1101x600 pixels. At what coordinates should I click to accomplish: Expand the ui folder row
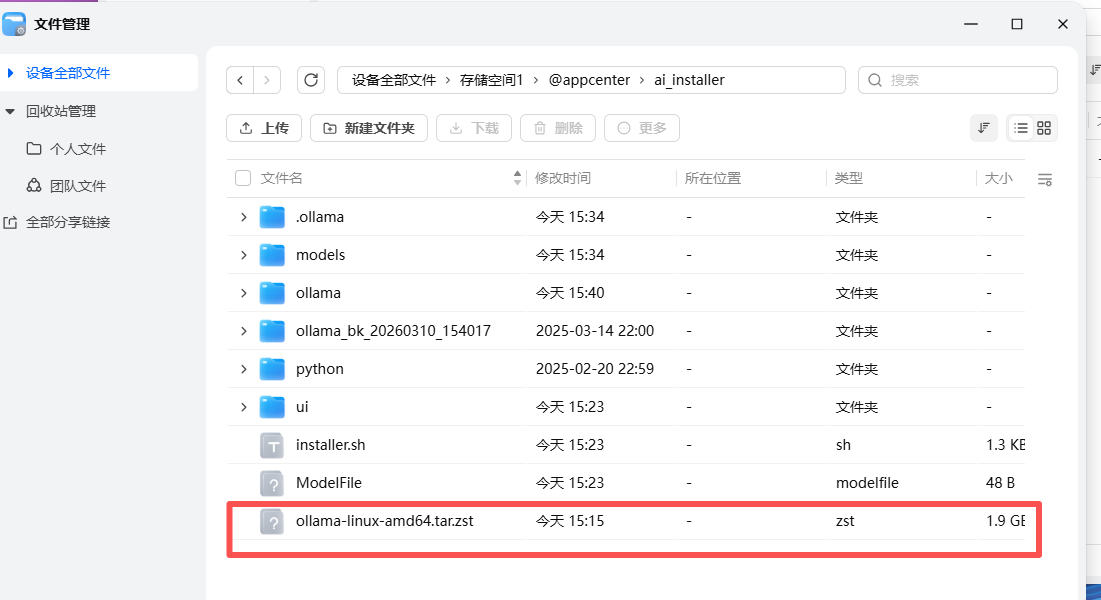click(244, 407)
